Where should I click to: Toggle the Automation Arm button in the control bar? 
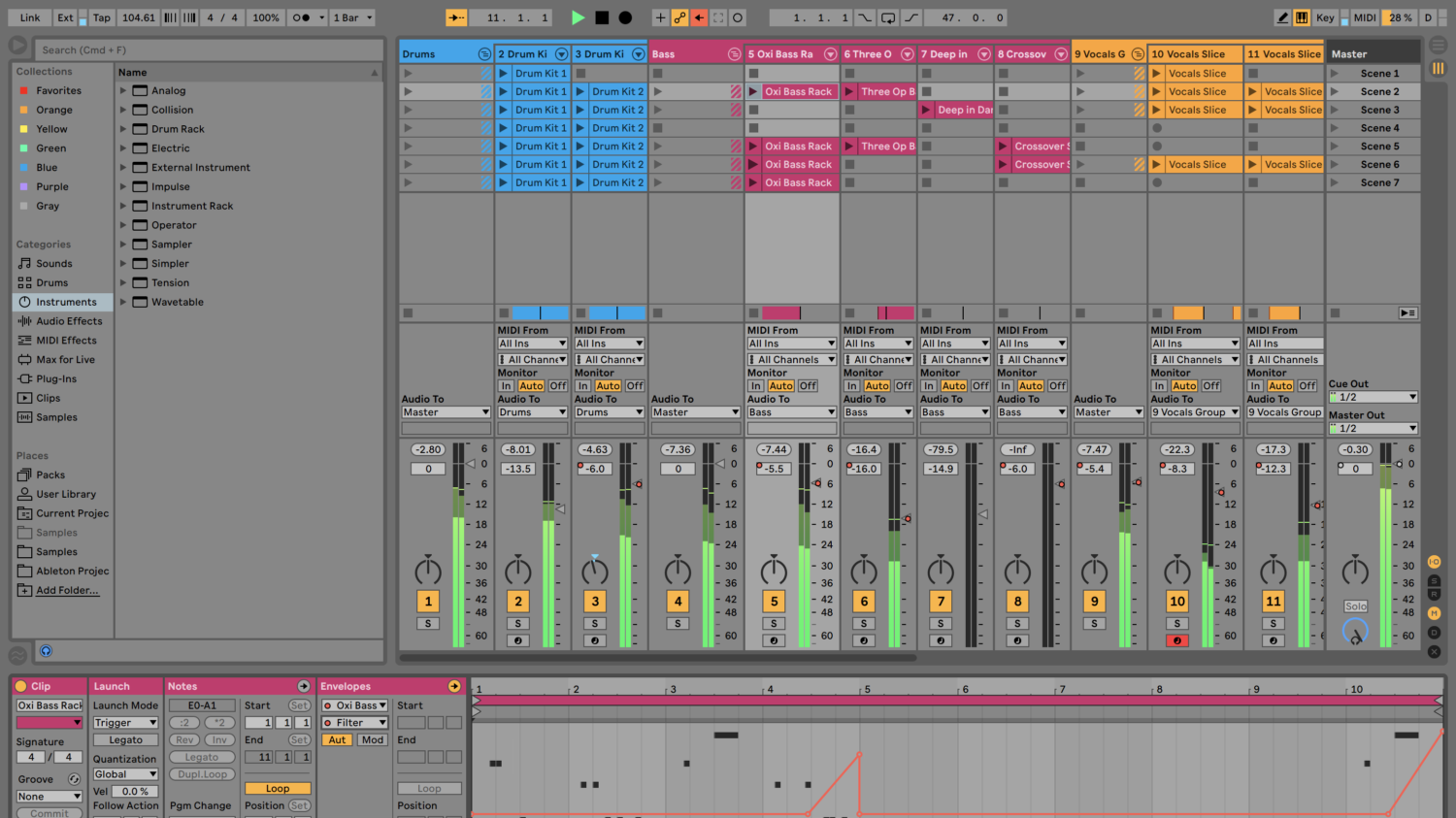coord(679,17)
